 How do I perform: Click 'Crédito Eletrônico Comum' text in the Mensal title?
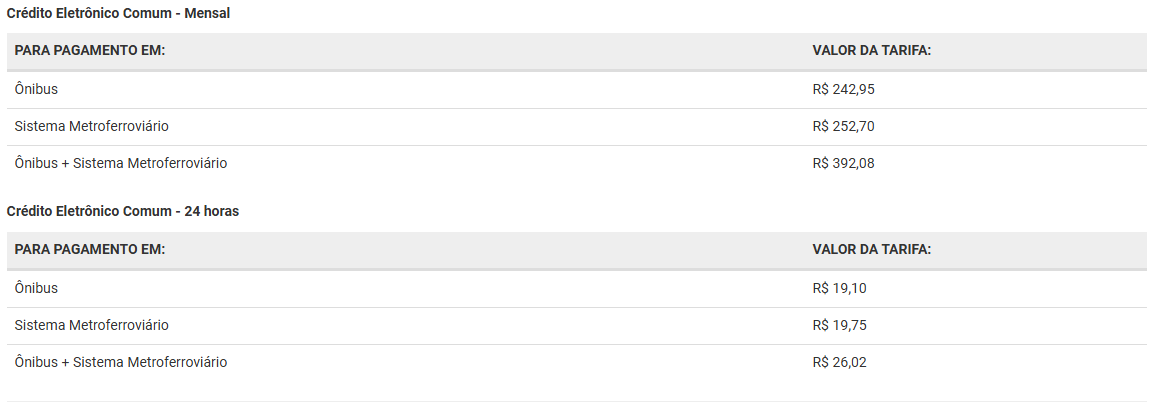click(x=90, y=13)
